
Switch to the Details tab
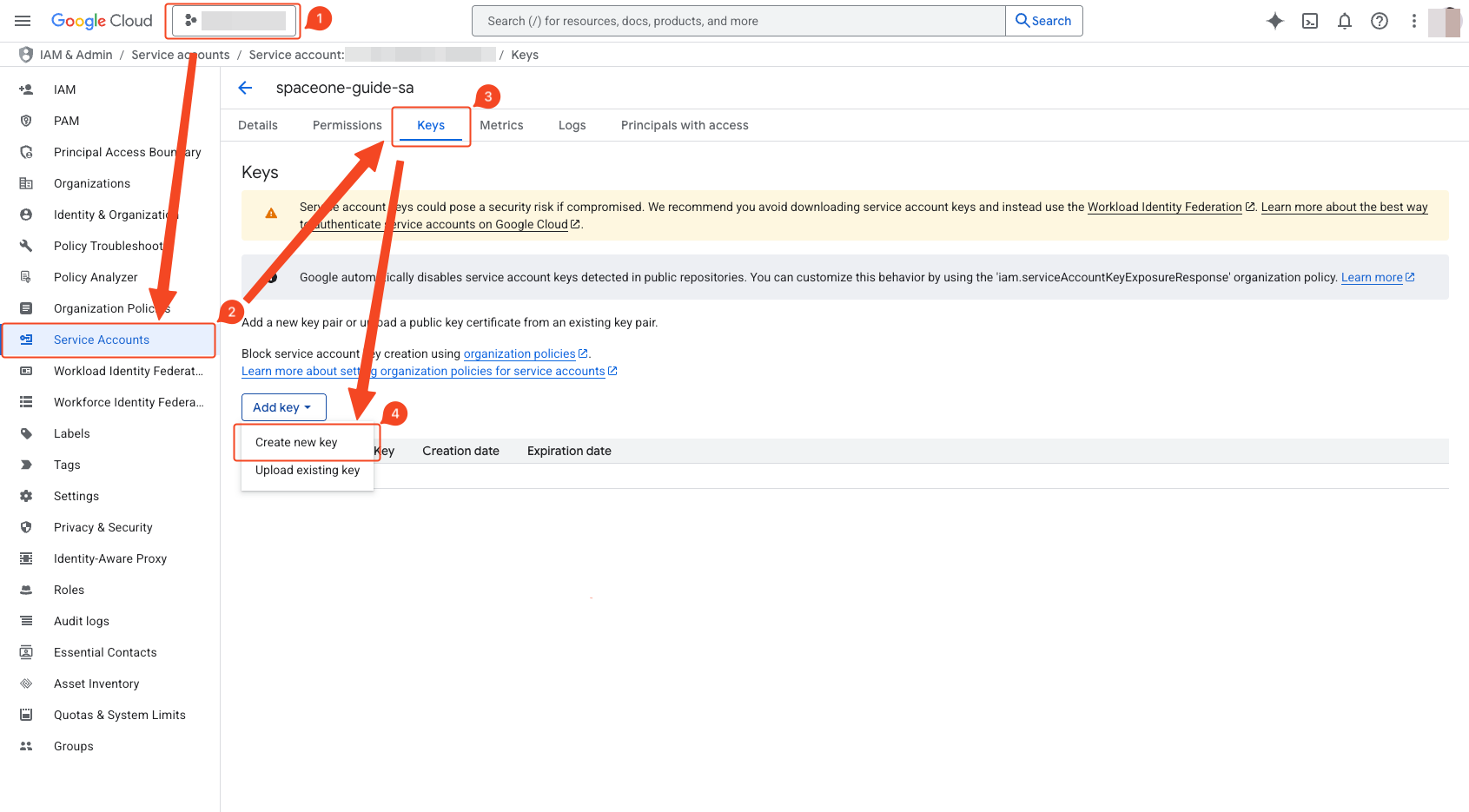tap(258, 125)
